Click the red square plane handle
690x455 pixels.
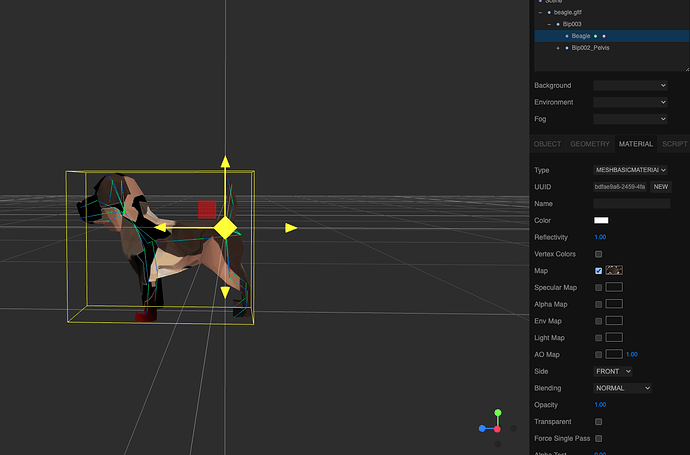(x=206, y=208)
